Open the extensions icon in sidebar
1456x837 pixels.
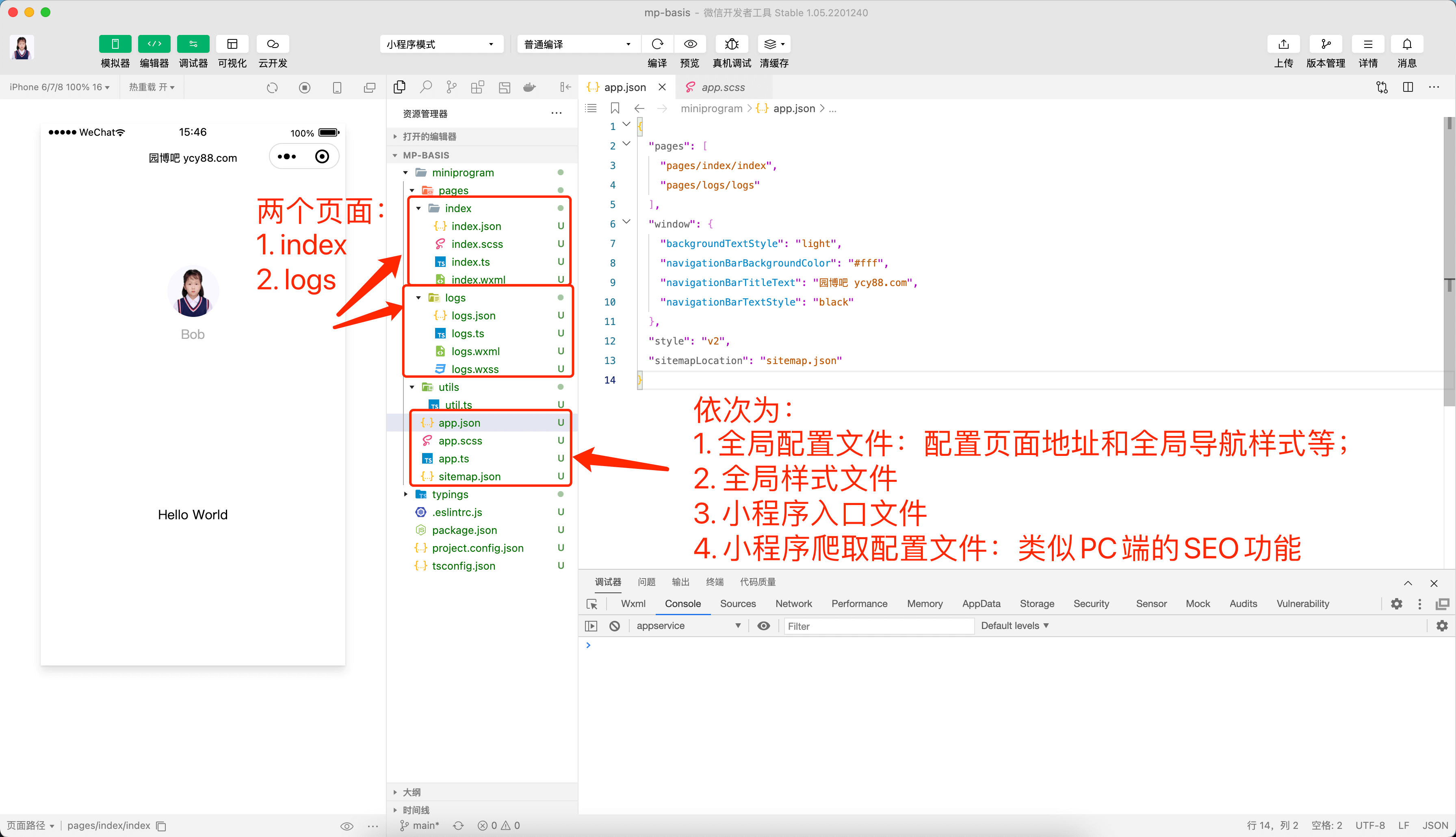click(x=477, y=87)
